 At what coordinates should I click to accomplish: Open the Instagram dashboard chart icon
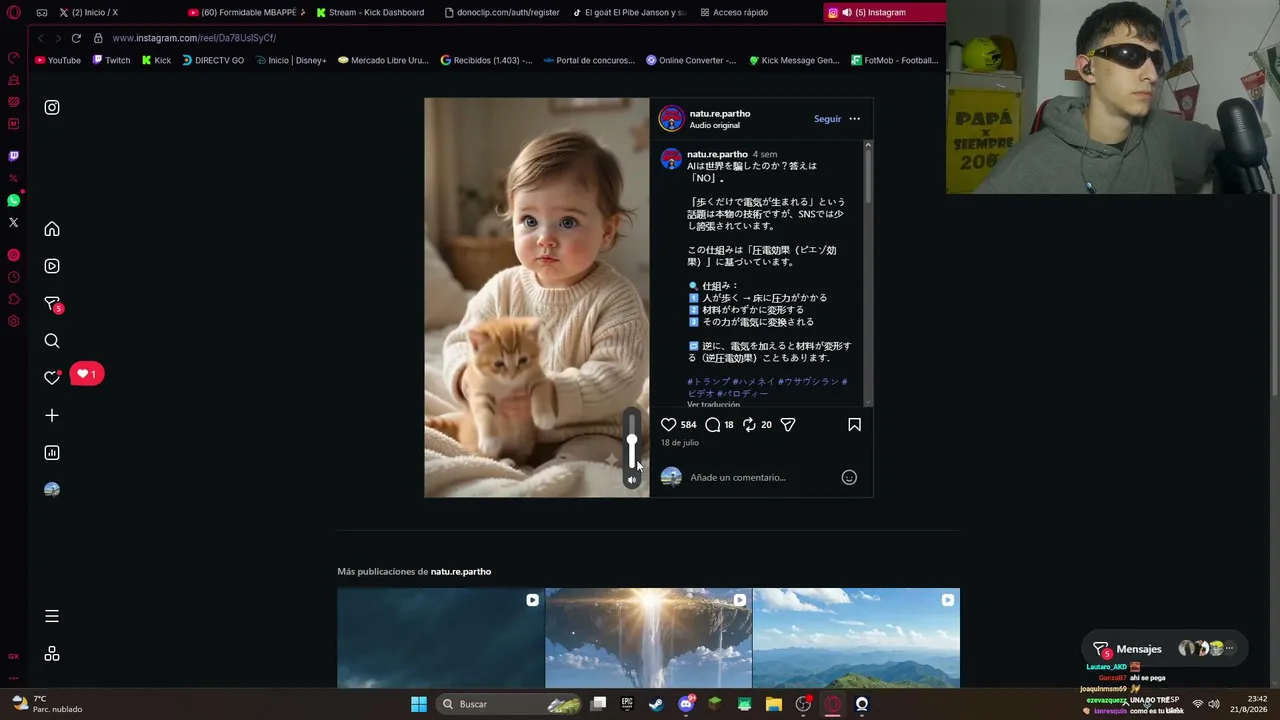[x=52, y=453]
